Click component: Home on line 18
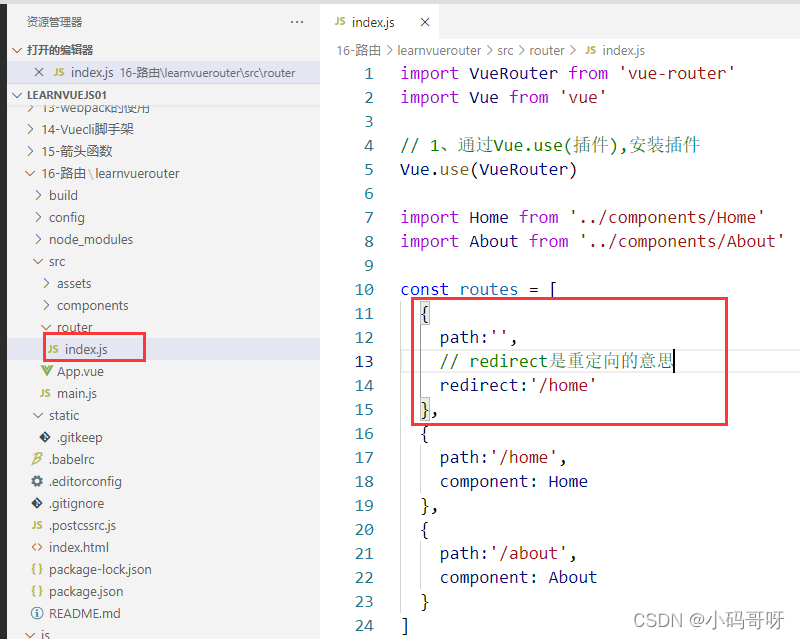The image size is (800, 639). tap(513, 481)
